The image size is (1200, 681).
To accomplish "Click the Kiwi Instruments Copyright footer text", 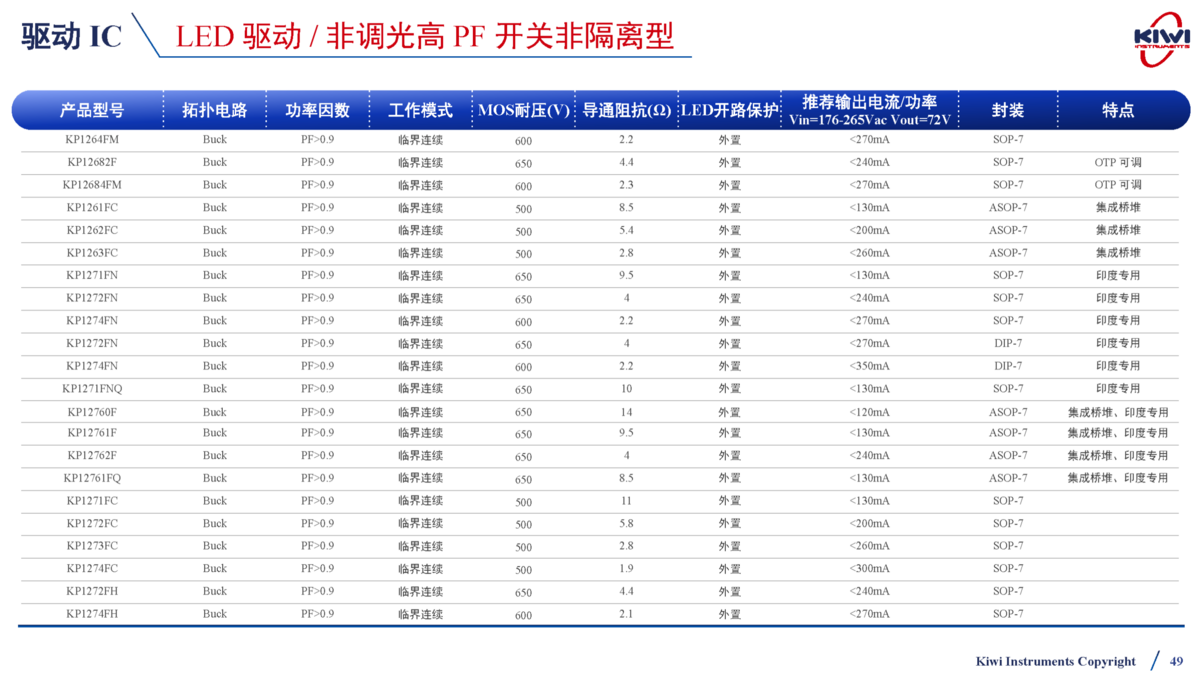I will coord(1055,661).
